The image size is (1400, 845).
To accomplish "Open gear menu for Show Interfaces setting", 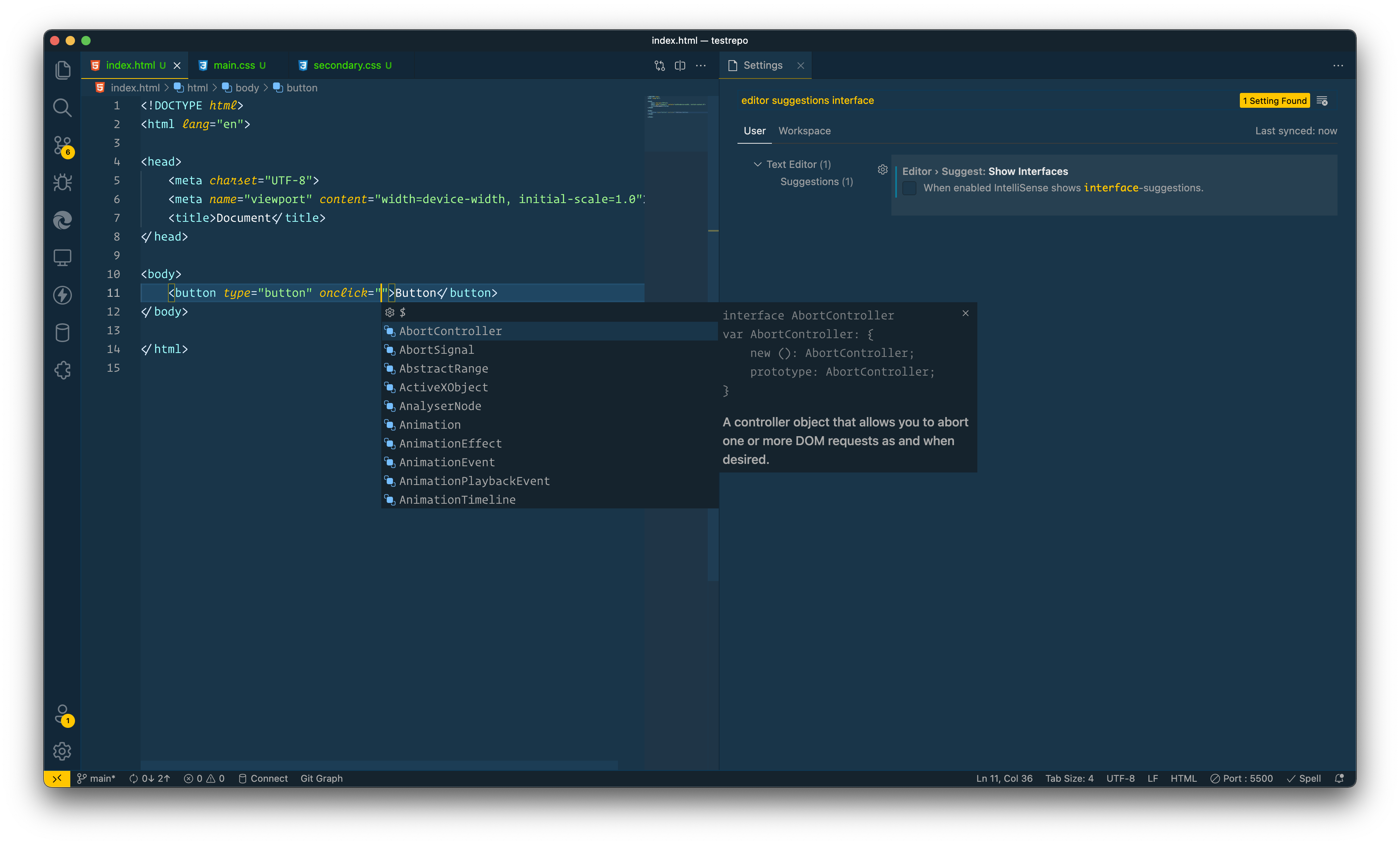I will tap(882, 170).
